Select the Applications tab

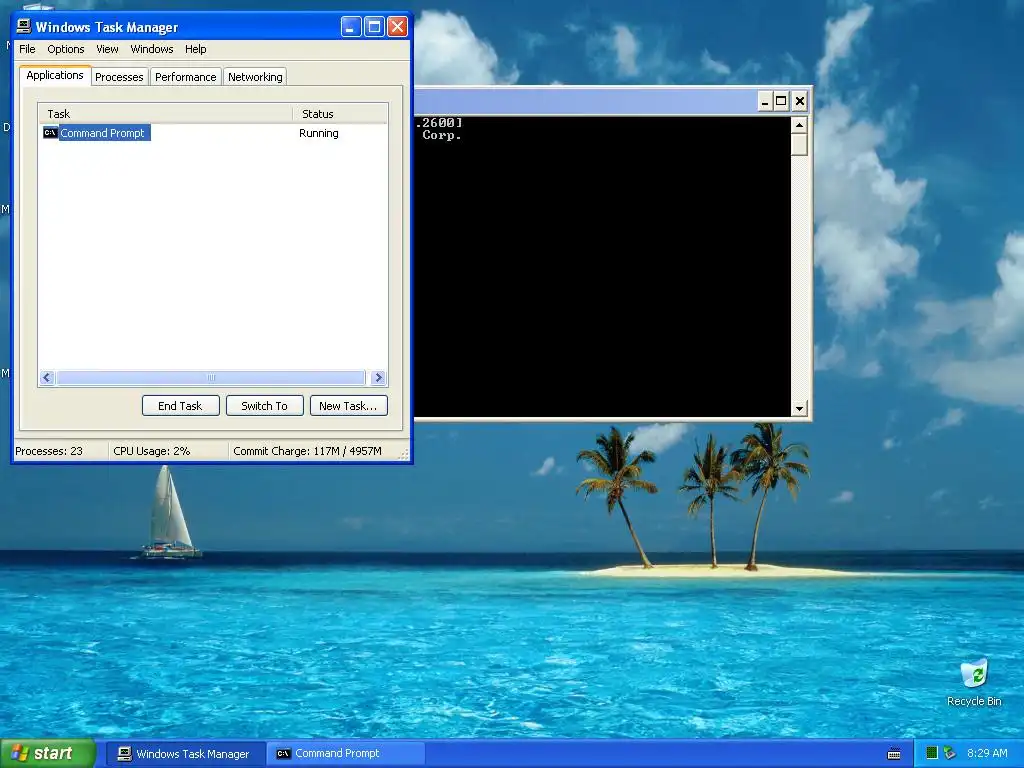point(55,75)
